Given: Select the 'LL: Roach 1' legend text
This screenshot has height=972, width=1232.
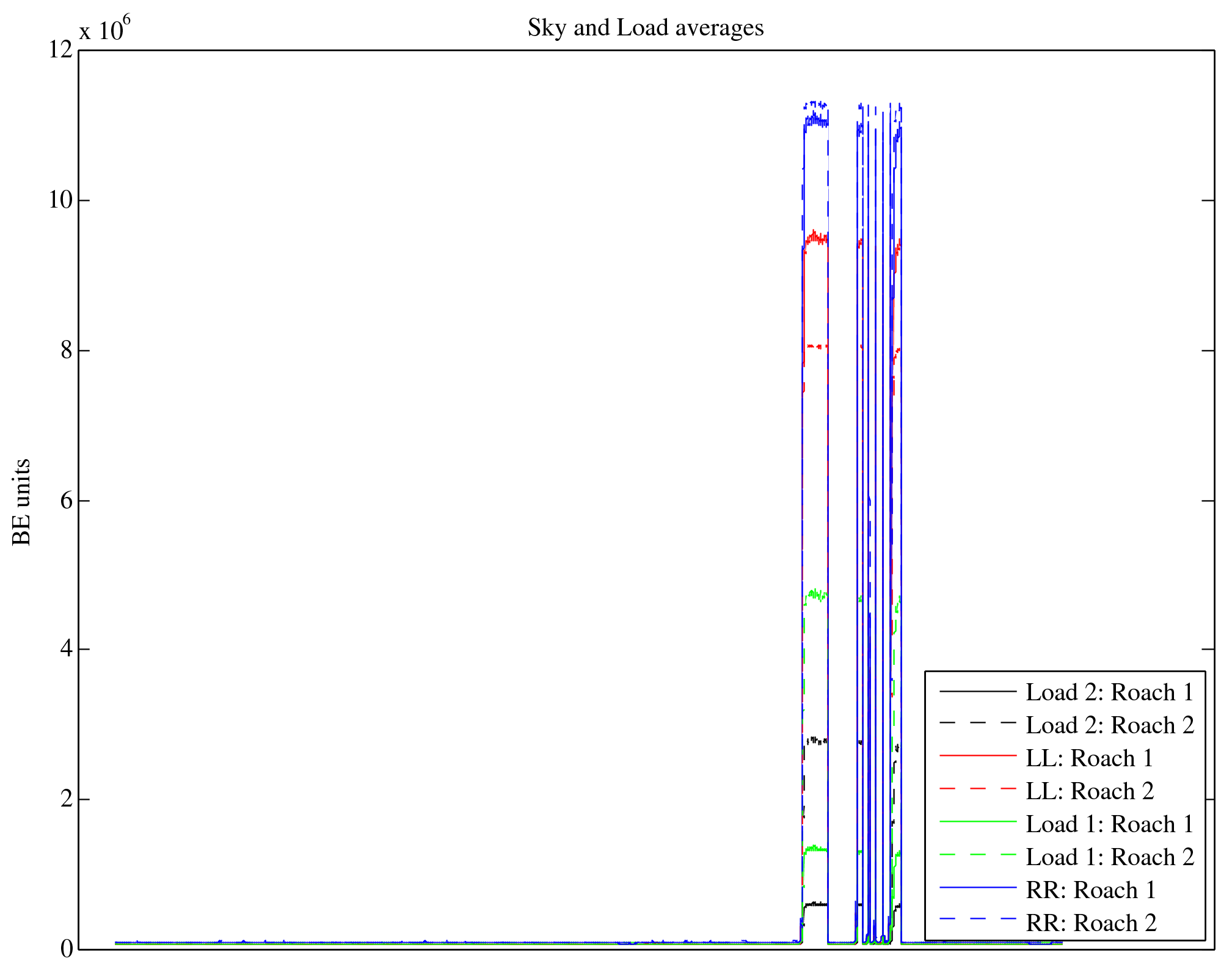Looking at the screenshot, I should click(x=1089, y=758).
